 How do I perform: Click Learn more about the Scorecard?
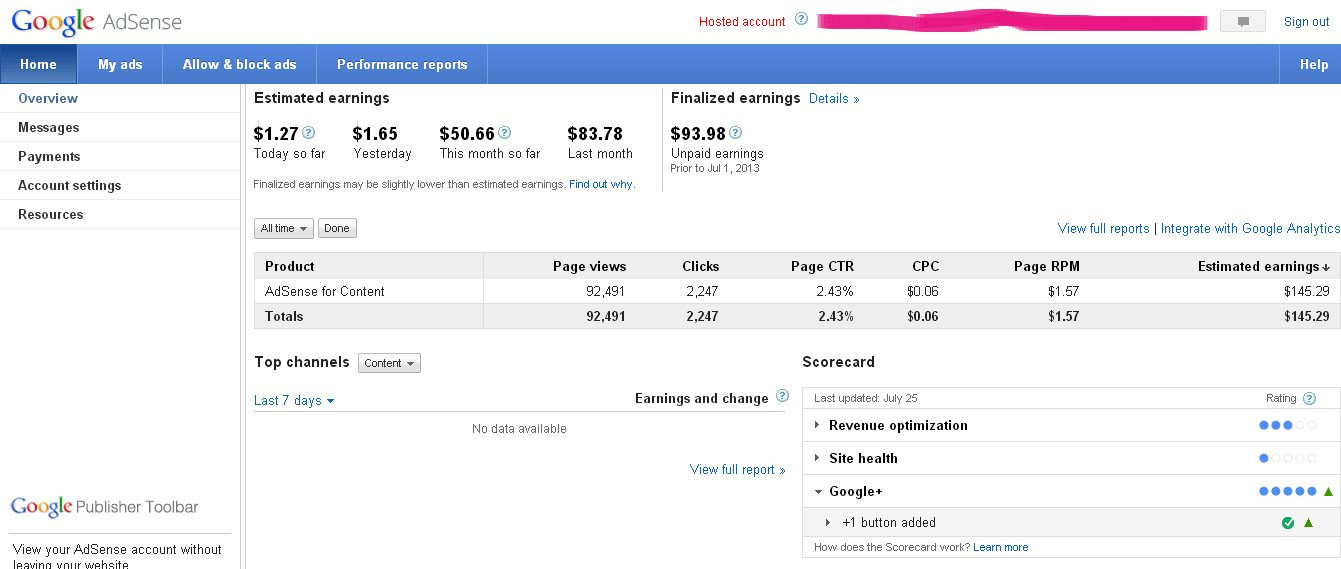tap(1000, 547)
